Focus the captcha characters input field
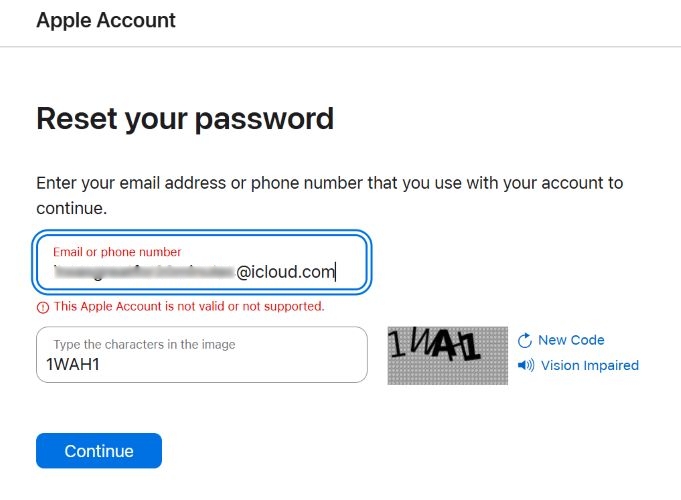This screenshot has width=681, height=500. coord(202,355)
